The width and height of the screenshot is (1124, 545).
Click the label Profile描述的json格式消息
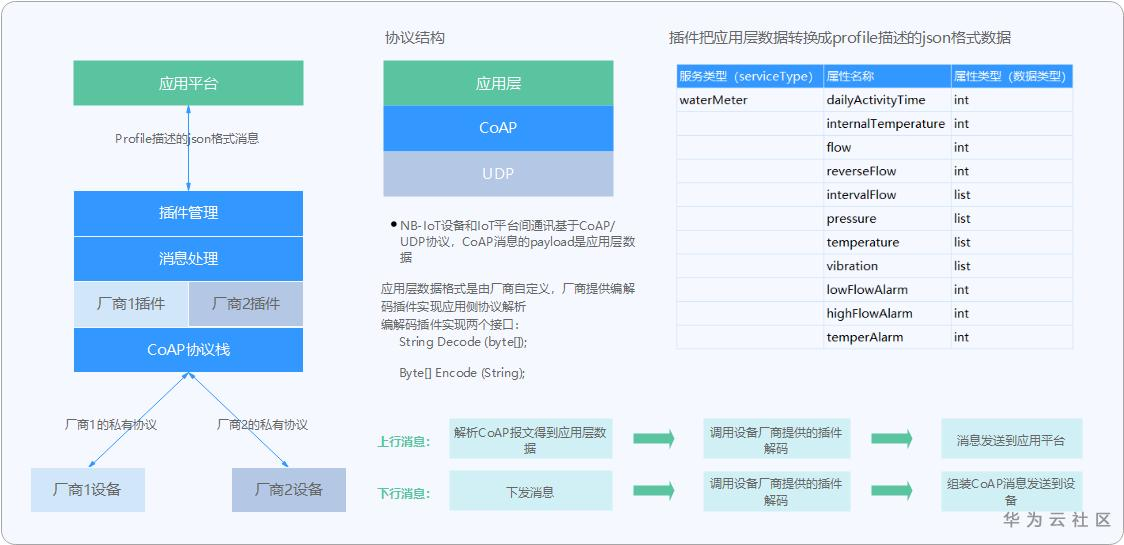(187, 139)
